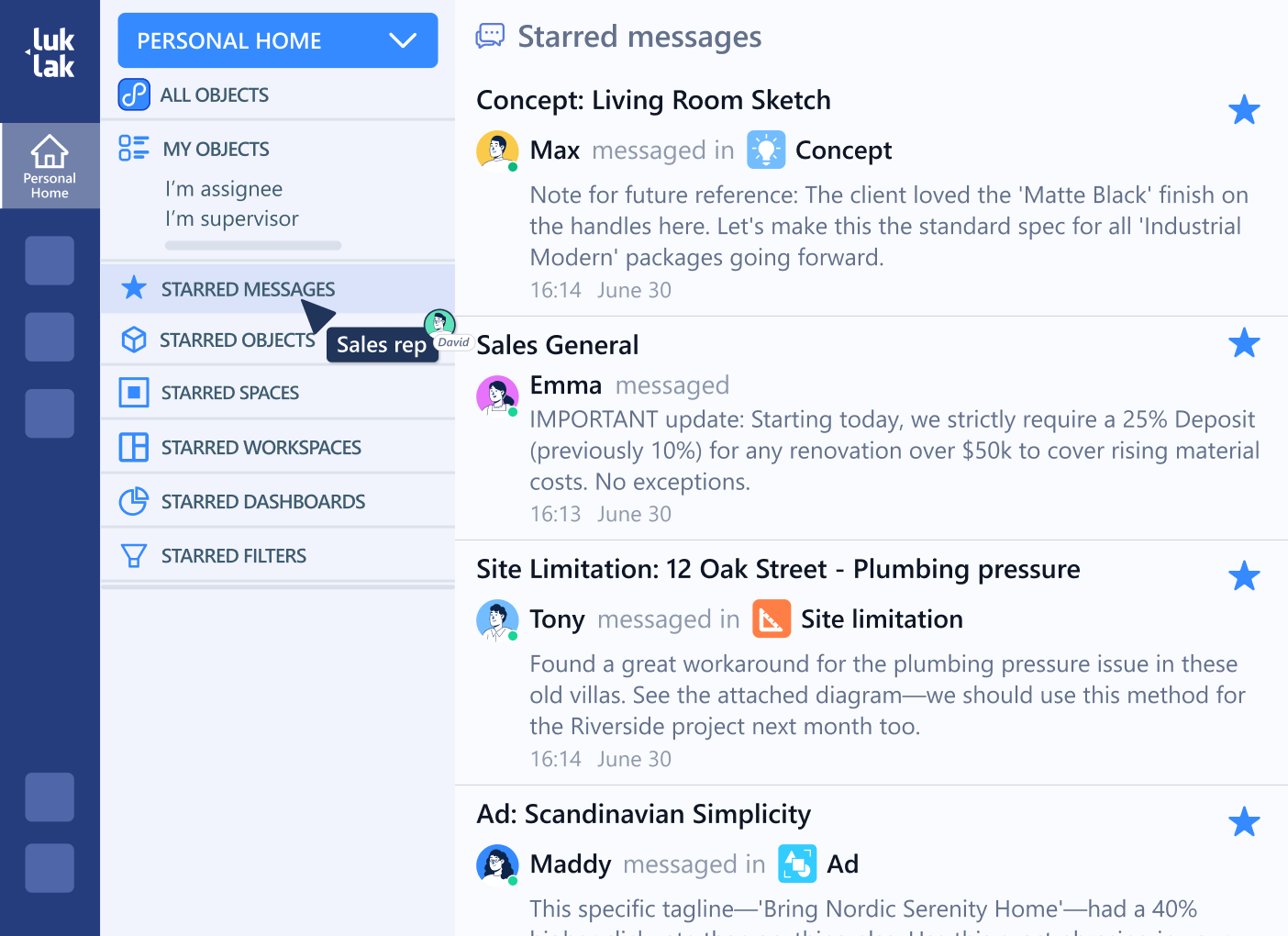
Task: Select Starred Workspaces in the menu
Action: (x=261, y=448)
